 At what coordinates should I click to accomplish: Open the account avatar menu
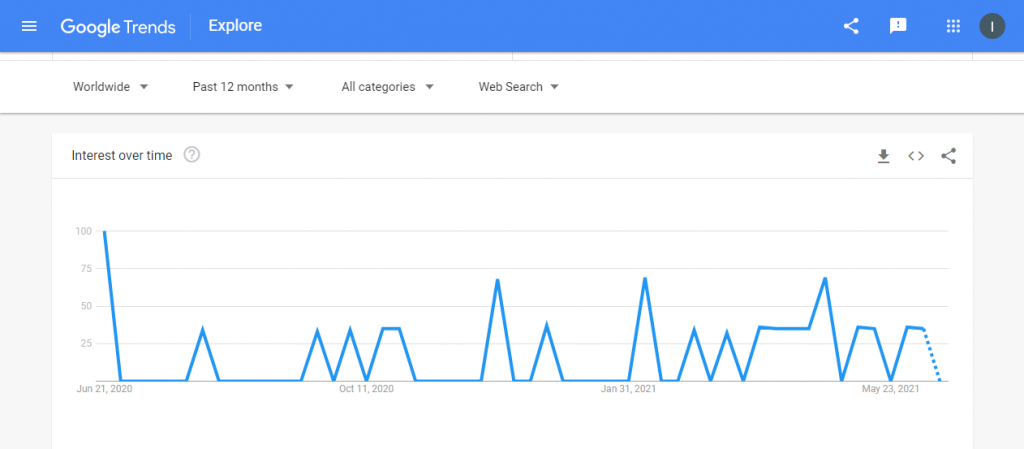(992, 26)
